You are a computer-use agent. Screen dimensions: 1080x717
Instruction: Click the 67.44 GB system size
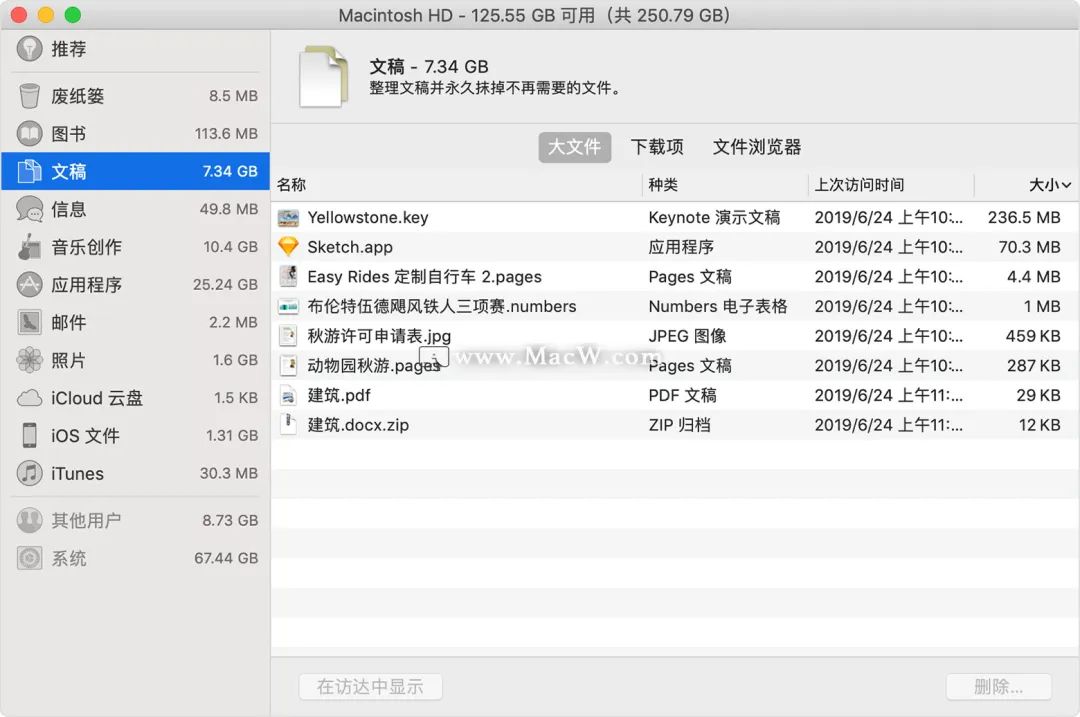pos(226,558)
